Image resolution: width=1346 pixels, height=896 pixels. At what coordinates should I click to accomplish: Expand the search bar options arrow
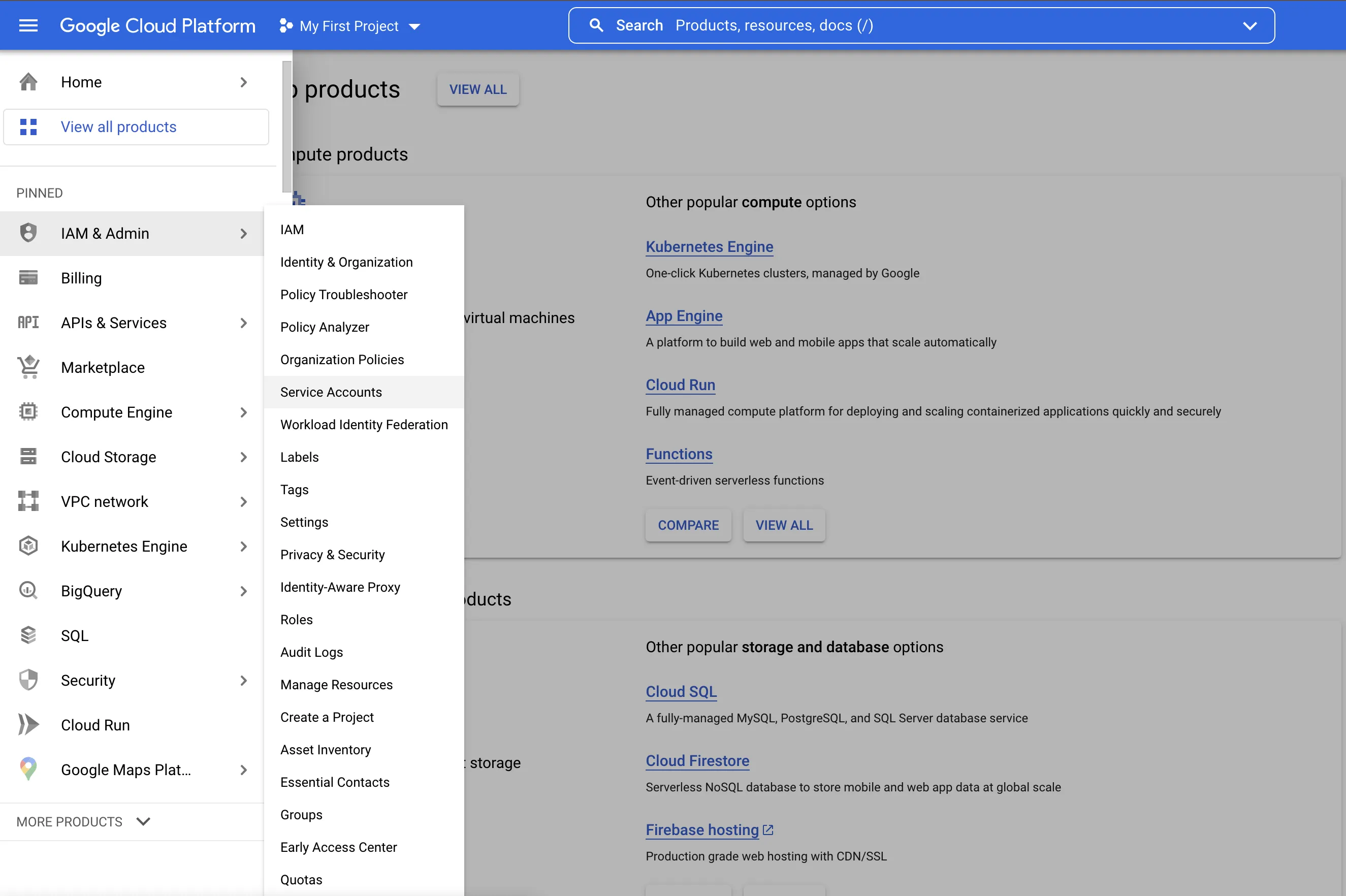[x=1251, y=25]
